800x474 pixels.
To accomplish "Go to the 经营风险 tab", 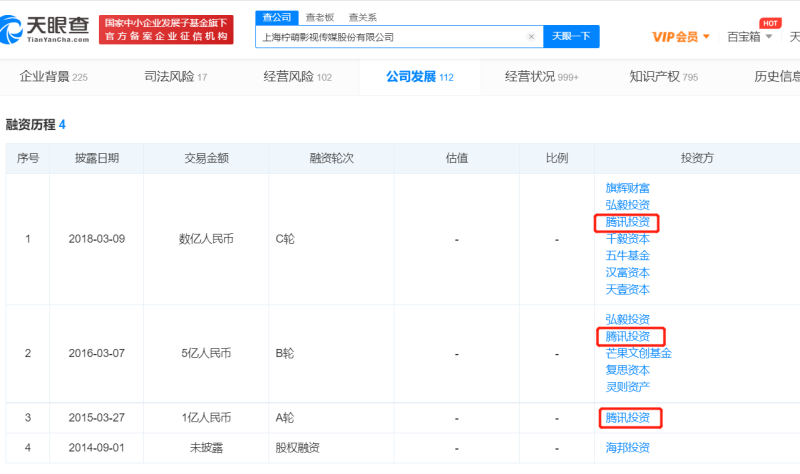I will point(297,76).
